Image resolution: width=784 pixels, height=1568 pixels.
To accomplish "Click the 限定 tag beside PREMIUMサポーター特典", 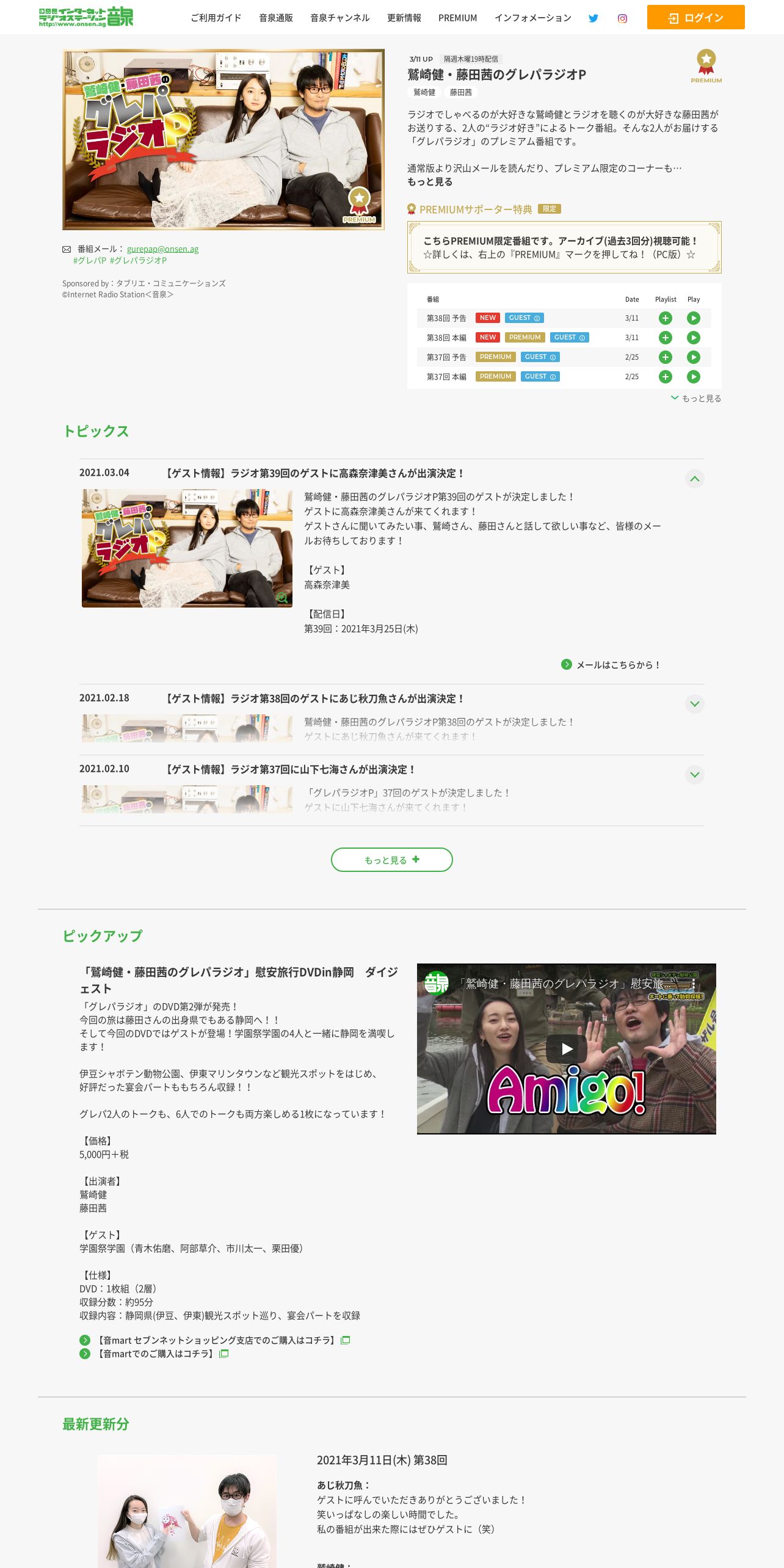I will click(550, 209).
